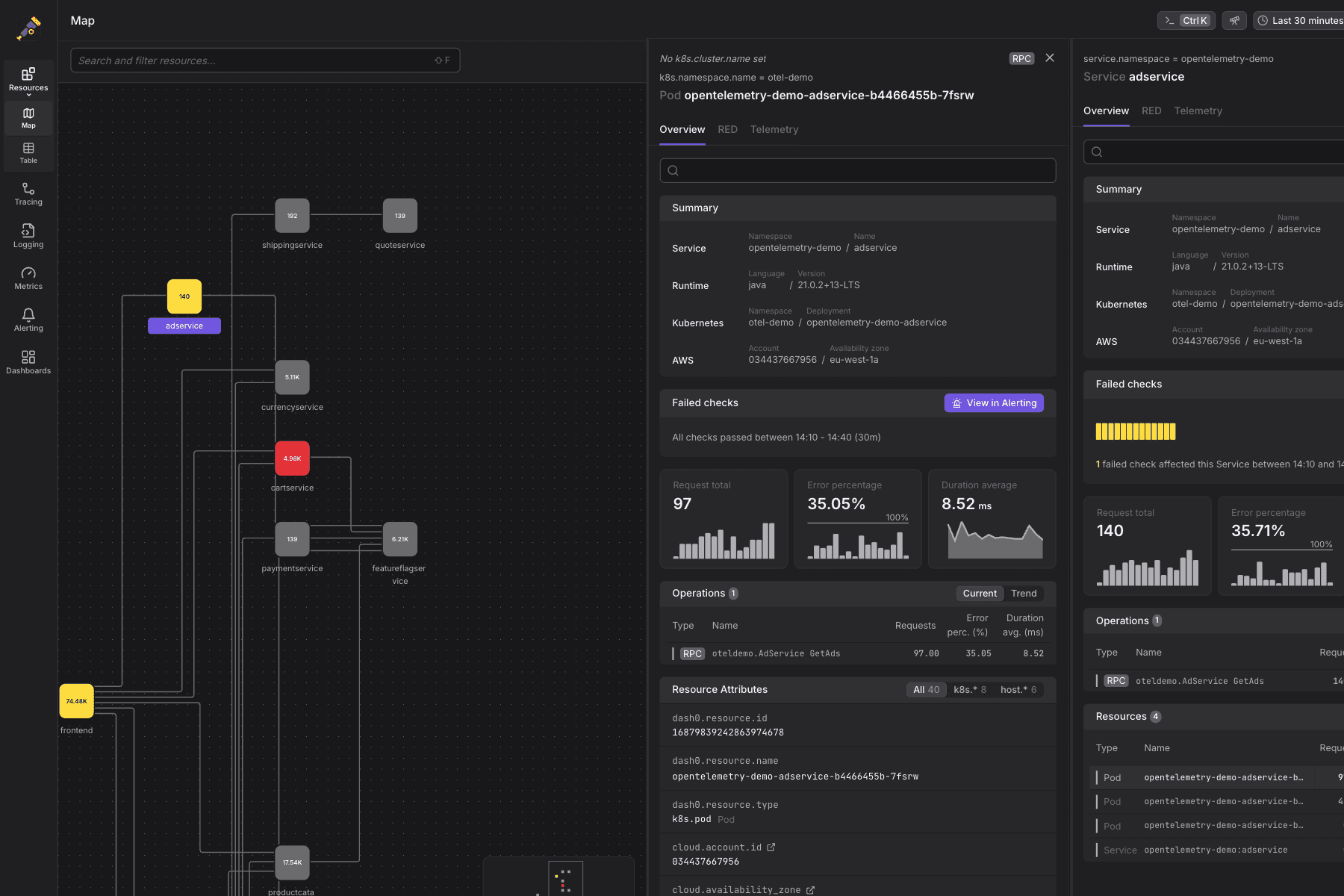
Task: Select the red cartservice node on map
Action: tap(292, 458)
